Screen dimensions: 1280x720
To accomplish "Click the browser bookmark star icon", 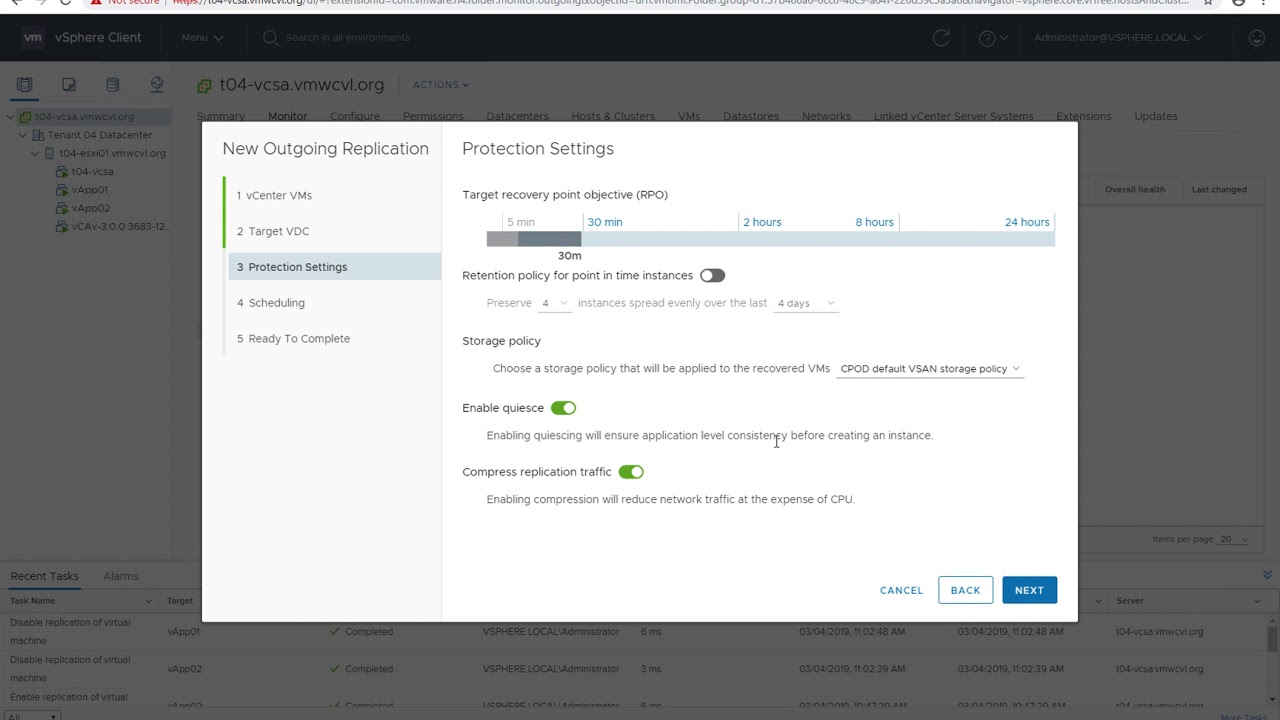I will tap(1209, 3).
